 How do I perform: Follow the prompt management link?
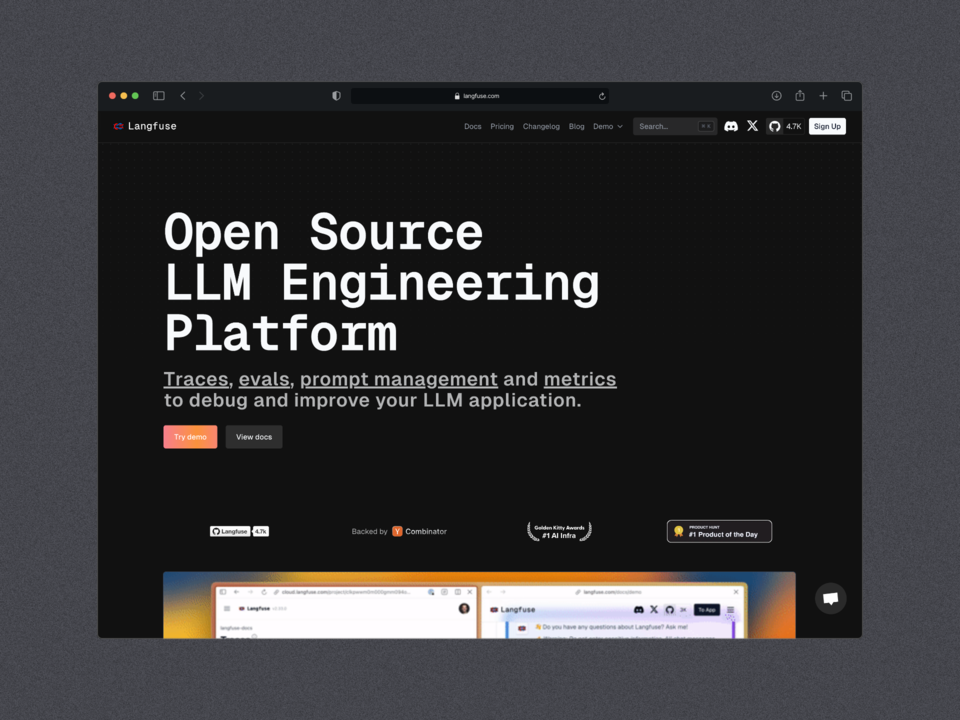(x=398, y=379)
